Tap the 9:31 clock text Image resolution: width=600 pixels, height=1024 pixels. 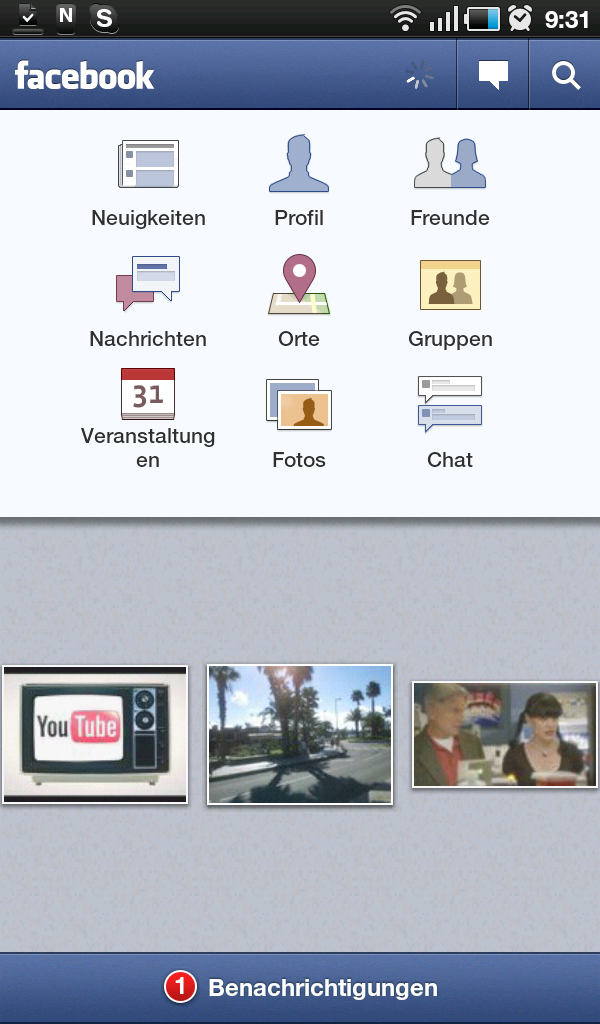[567, 19]
